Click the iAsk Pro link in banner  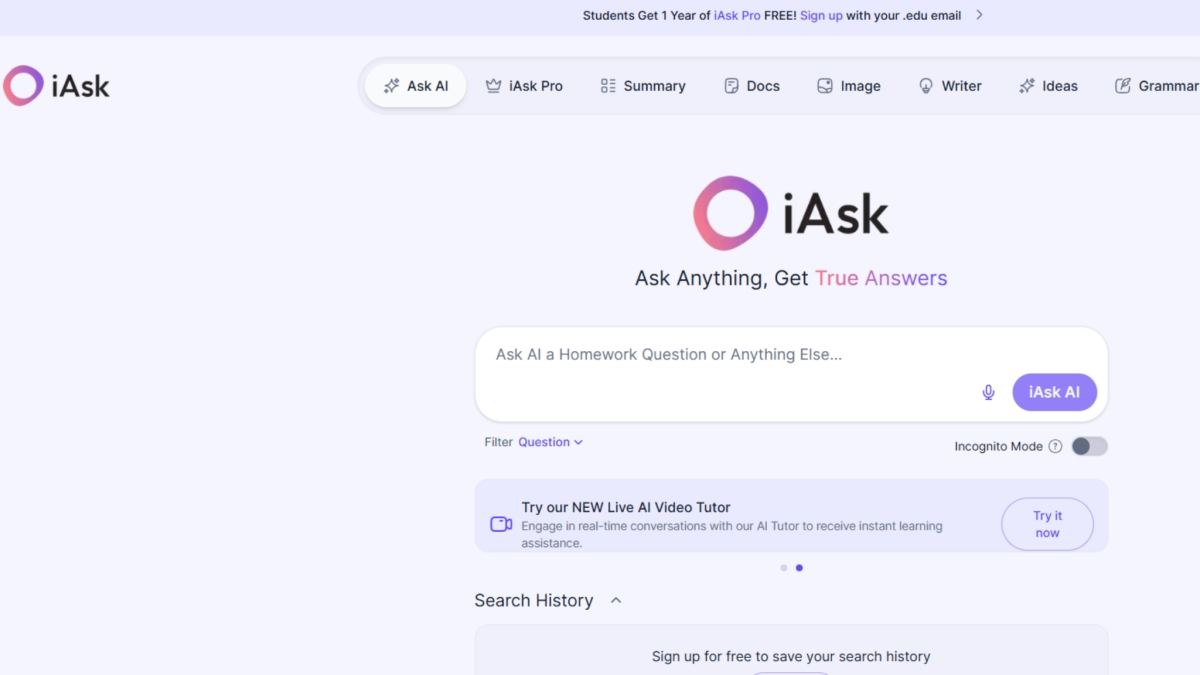[x=737, y=15]
